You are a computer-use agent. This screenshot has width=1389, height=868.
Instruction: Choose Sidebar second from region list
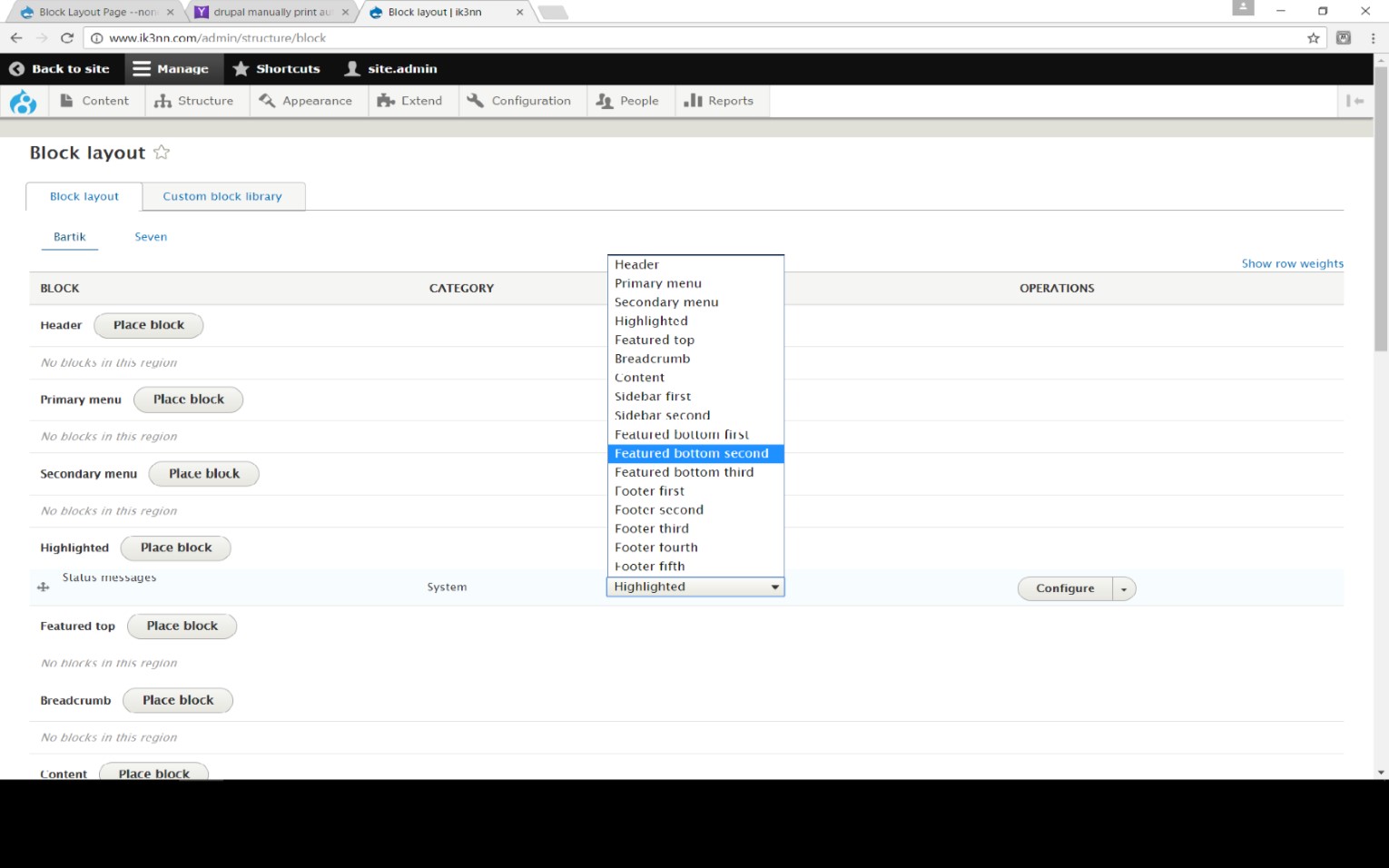pyautogui.click(x=695, y=415)
